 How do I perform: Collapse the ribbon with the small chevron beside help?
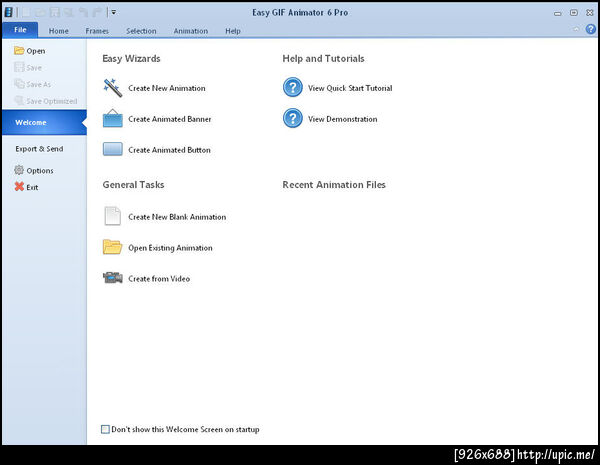pyautogui.click(x=576, y=29)
